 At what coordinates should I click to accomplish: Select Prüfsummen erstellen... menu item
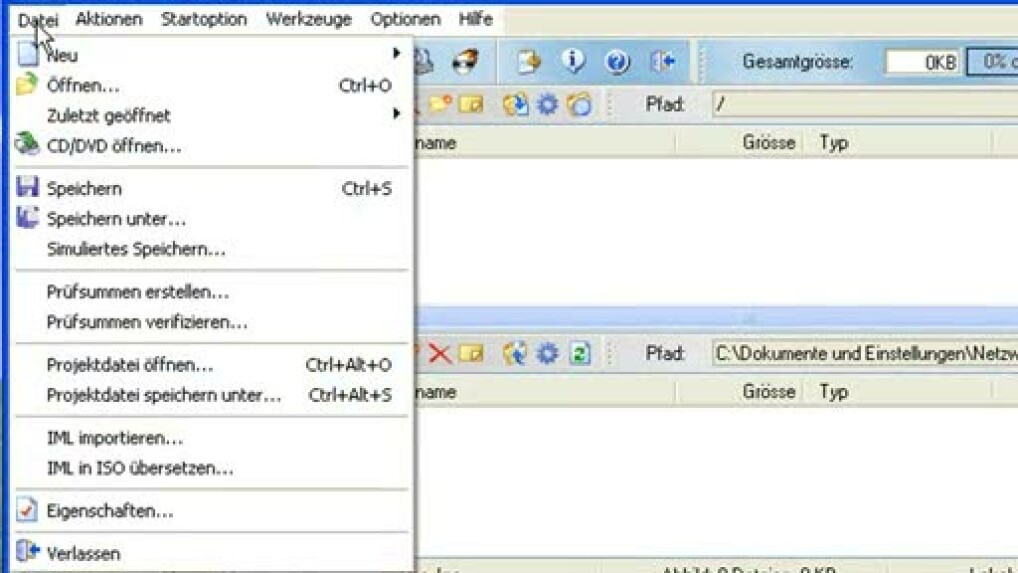(138, 292)
